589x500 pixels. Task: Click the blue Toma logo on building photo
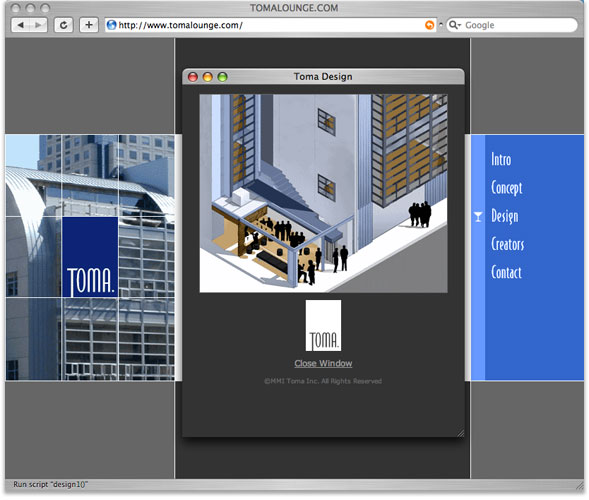[90, 257]
